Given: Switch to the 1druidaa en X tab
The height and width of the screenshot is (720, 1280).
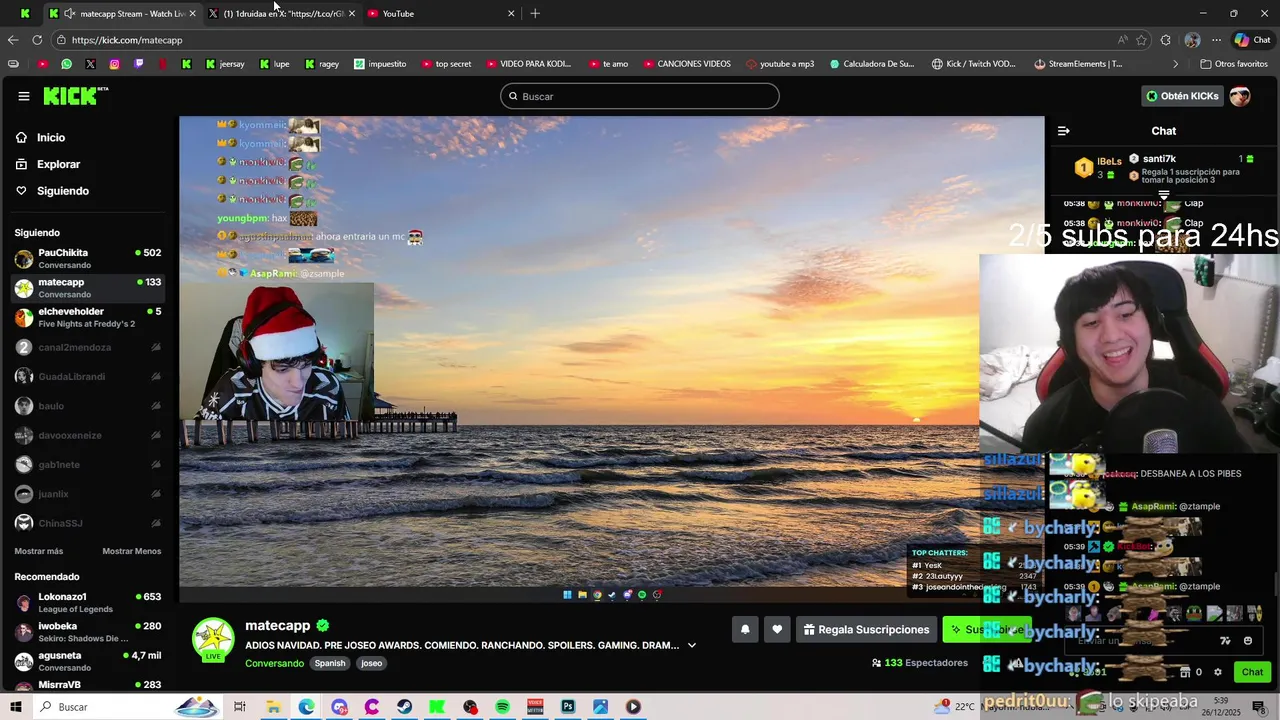Looking at the screenshot, I should [283, 13].
